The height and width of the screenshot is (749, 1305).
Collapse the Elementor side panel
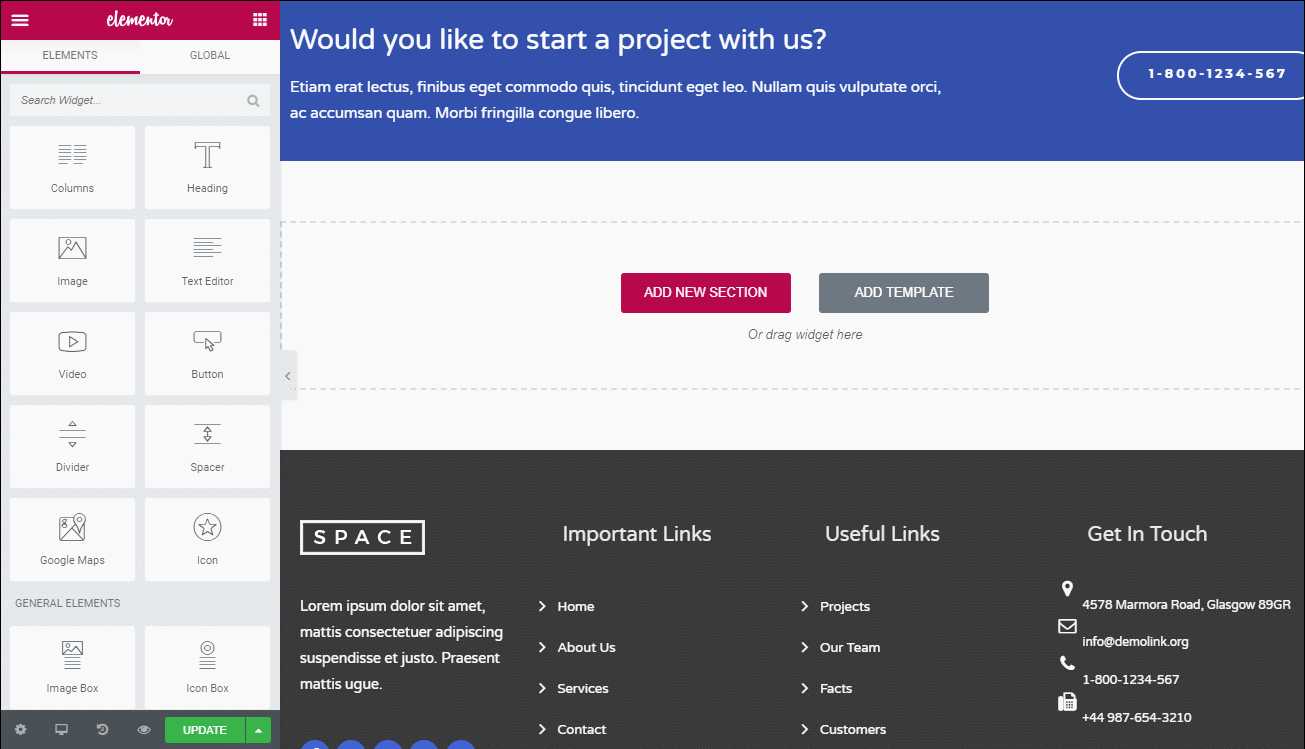[288, 376]
